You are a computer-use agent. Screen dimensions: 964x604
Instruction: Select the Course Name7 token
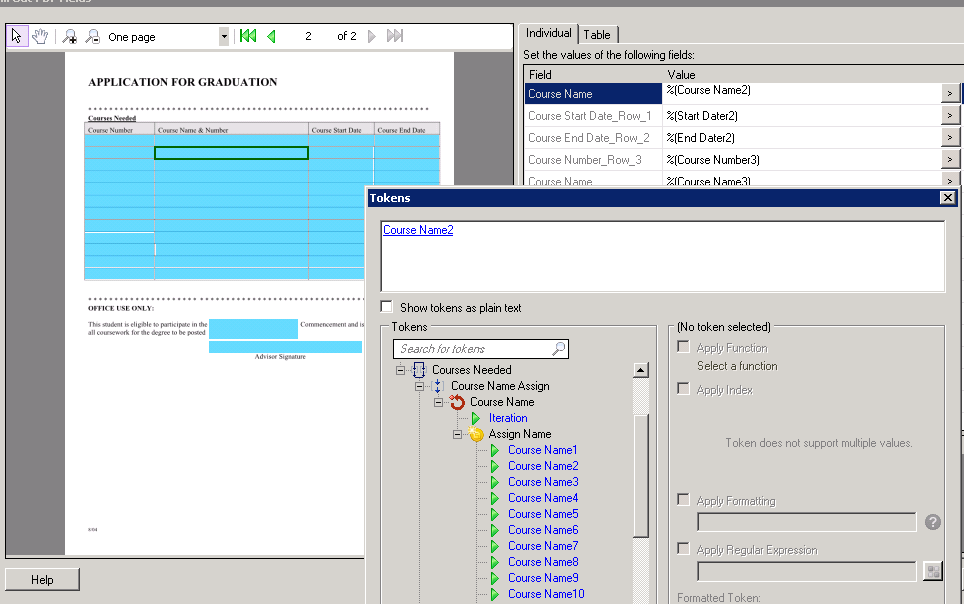(543, 546)
